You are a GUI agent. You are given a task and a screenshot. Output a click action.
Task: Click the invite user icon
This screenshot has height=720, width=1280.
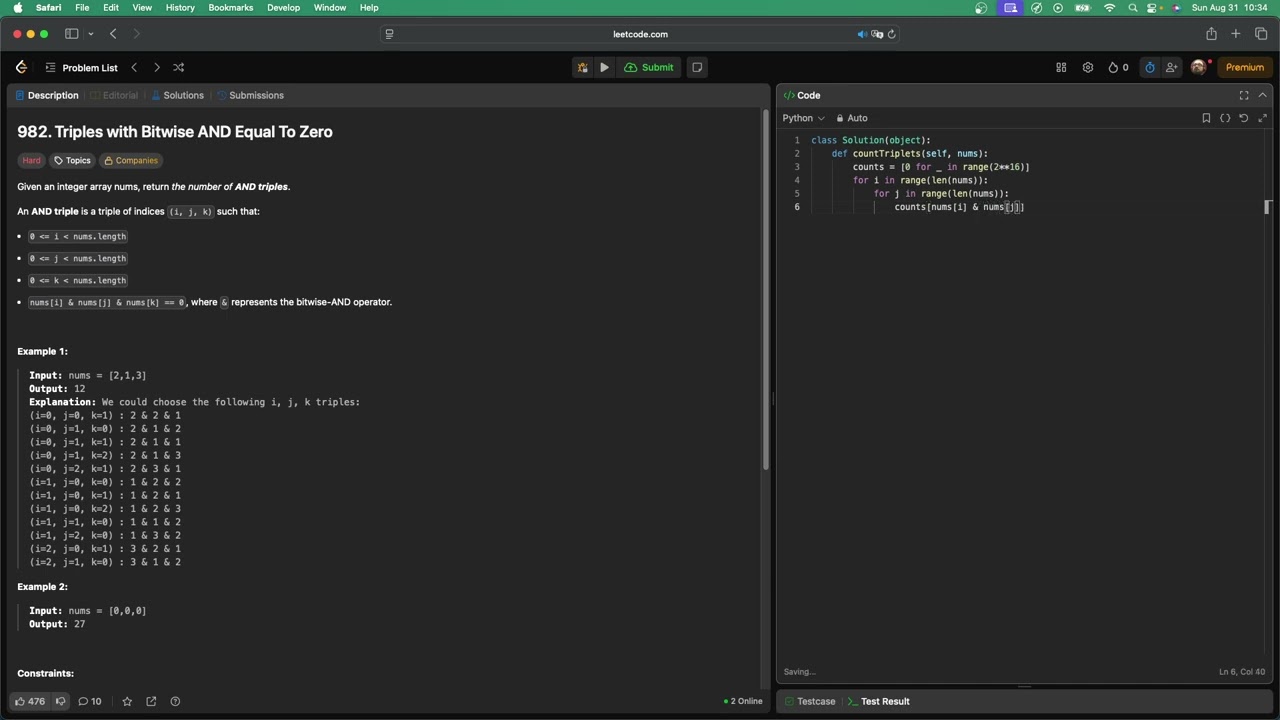tap(1171, 67)
